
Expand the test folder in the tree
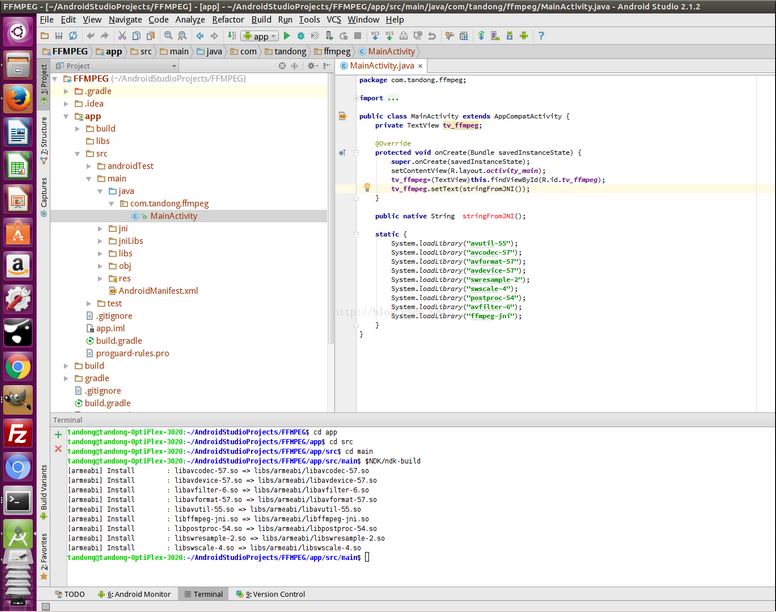tap(89, 303)
